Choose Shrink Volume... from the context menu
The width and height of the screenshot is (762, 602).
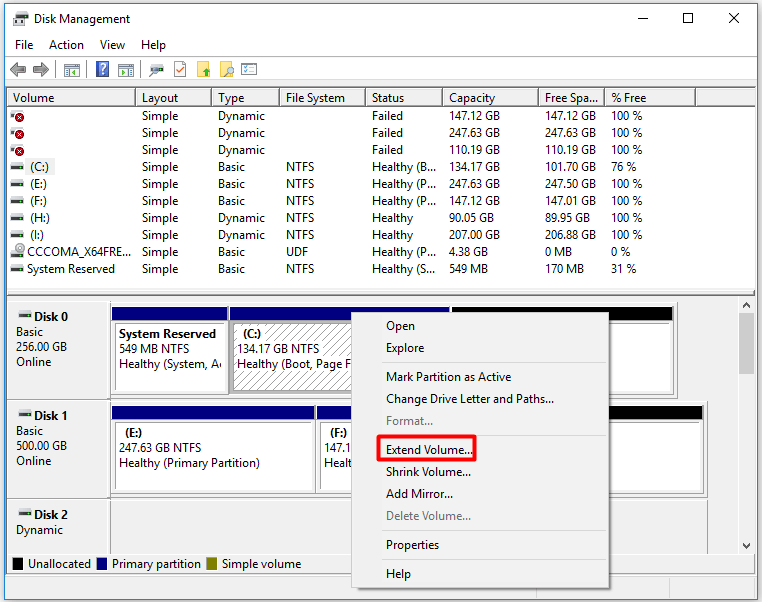(428, 472)
